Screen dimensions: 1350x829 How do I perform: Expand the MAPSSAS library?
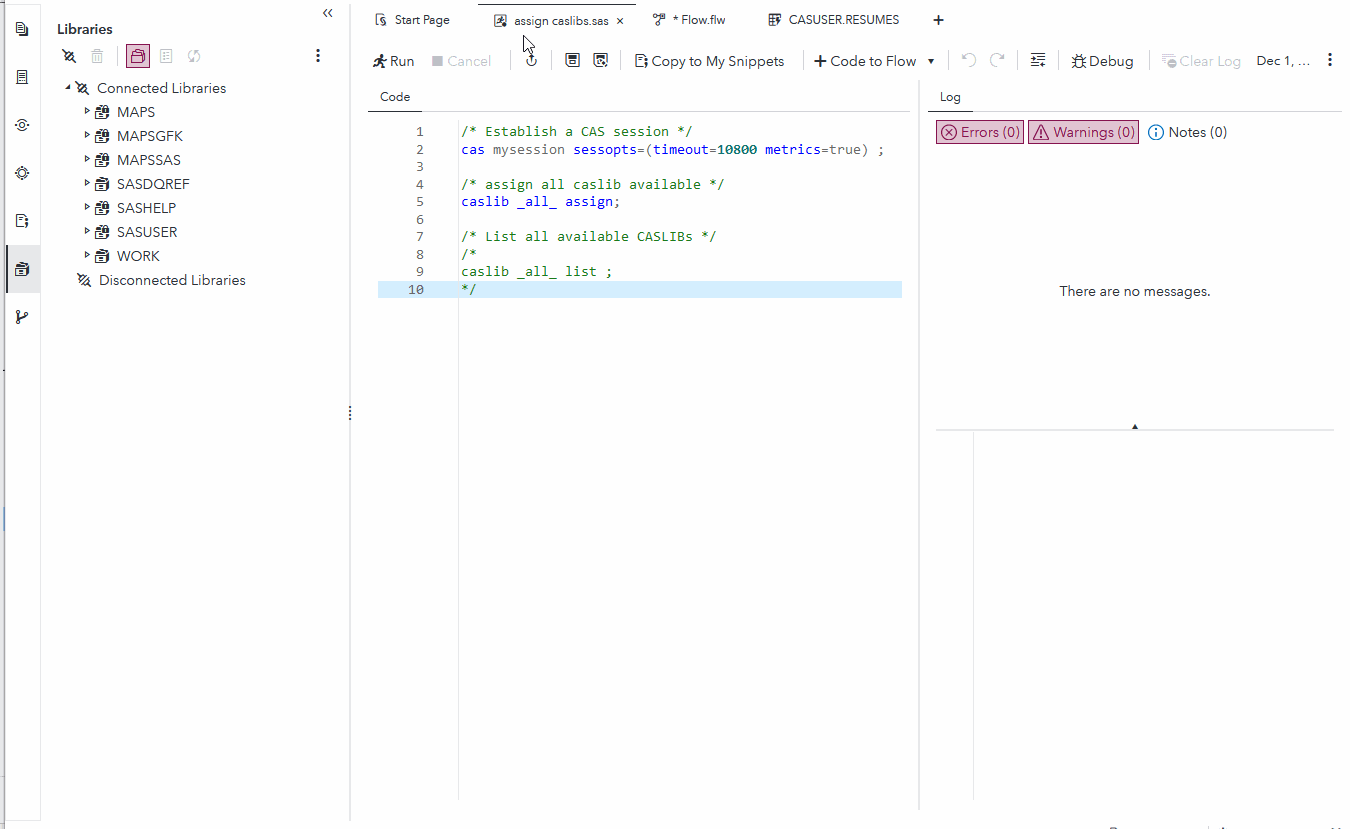pos(87,159)
